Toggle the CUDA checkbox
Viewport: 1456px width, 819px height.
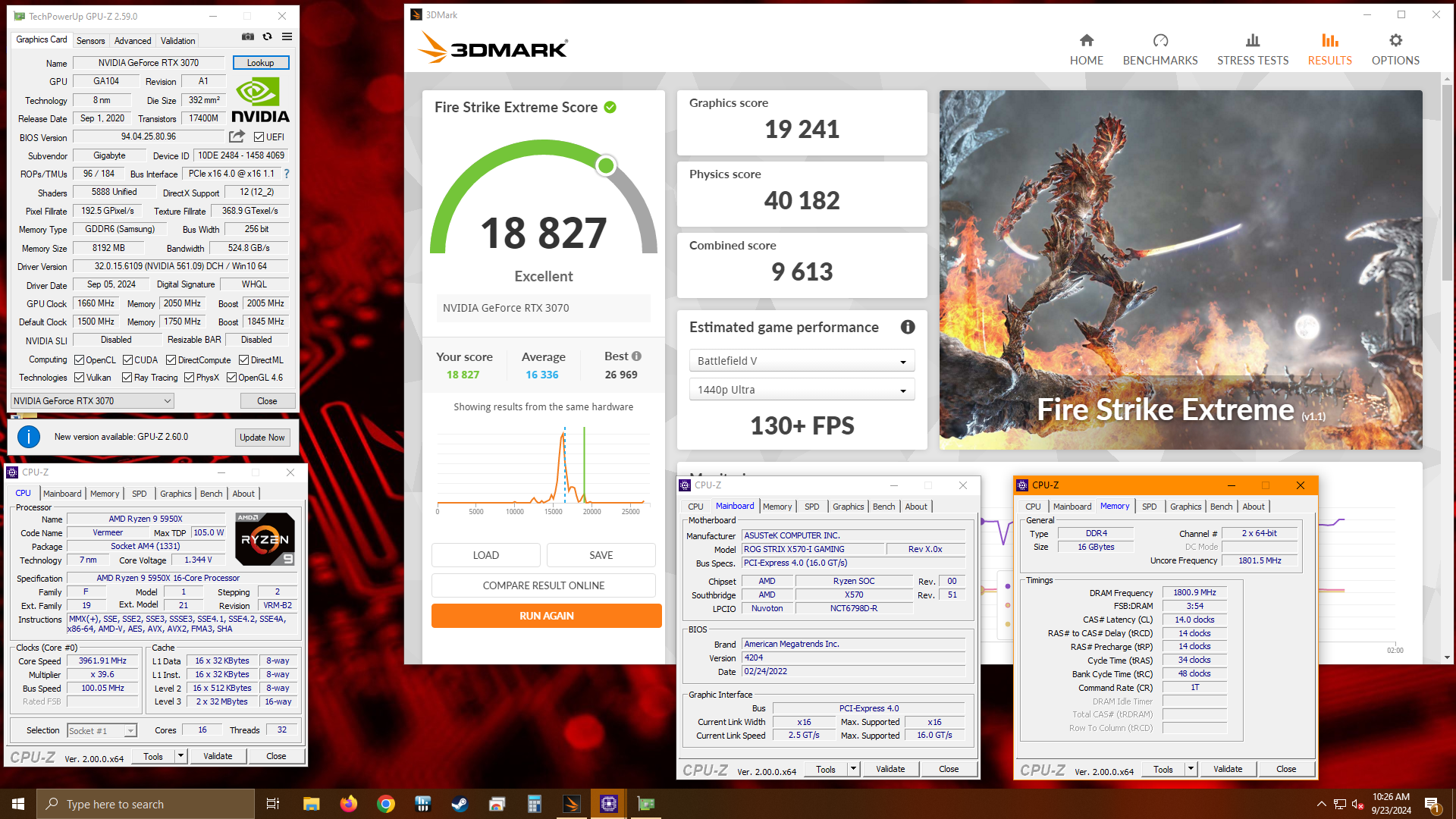(x=127, y=360)
